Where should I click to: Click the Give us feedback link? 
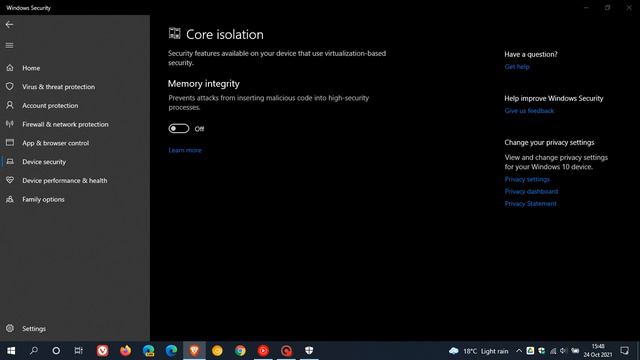coord(529,111)
